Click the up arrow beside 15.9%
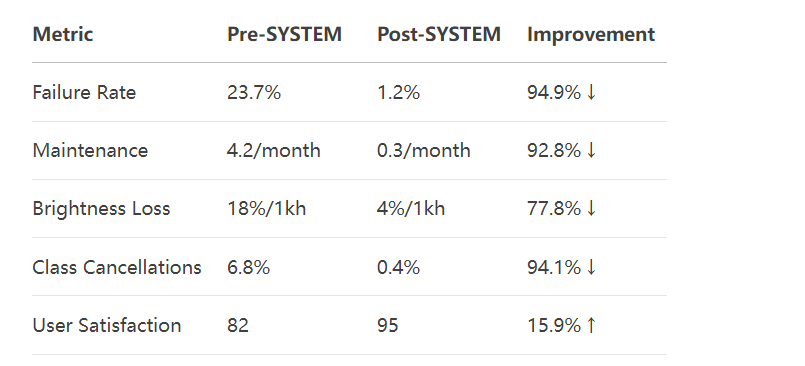The image size is (805, 366). pyautogui.click(x=591, y=325)
